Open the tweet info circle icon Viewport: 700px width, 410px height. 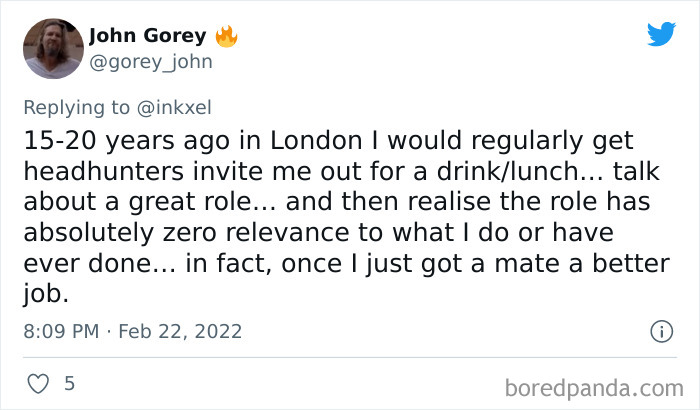click(660, 330)
